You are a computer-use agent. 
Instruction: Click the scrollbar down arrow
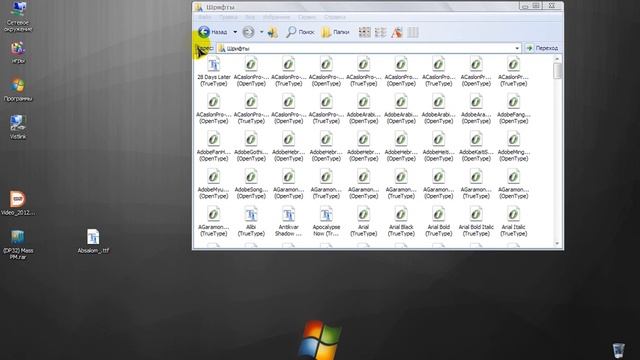[x=557, y=244]
